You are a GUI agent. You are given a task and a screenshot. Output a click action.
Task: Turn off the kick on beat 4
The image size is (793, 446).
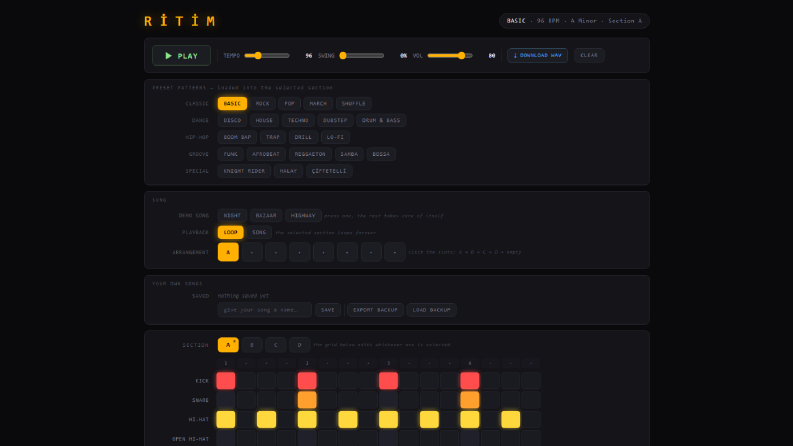470,381
